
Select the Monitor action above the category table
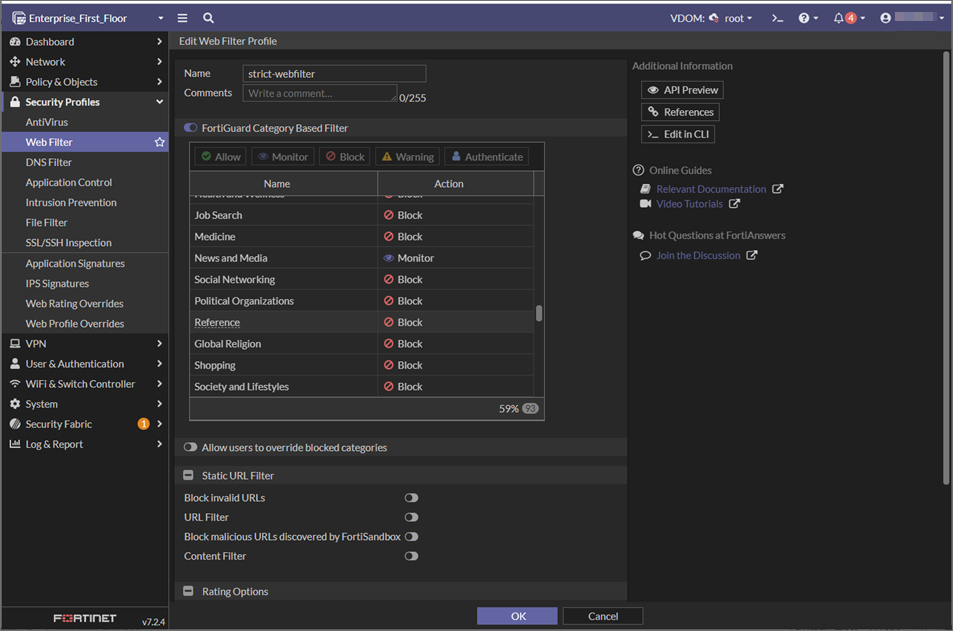283,155
